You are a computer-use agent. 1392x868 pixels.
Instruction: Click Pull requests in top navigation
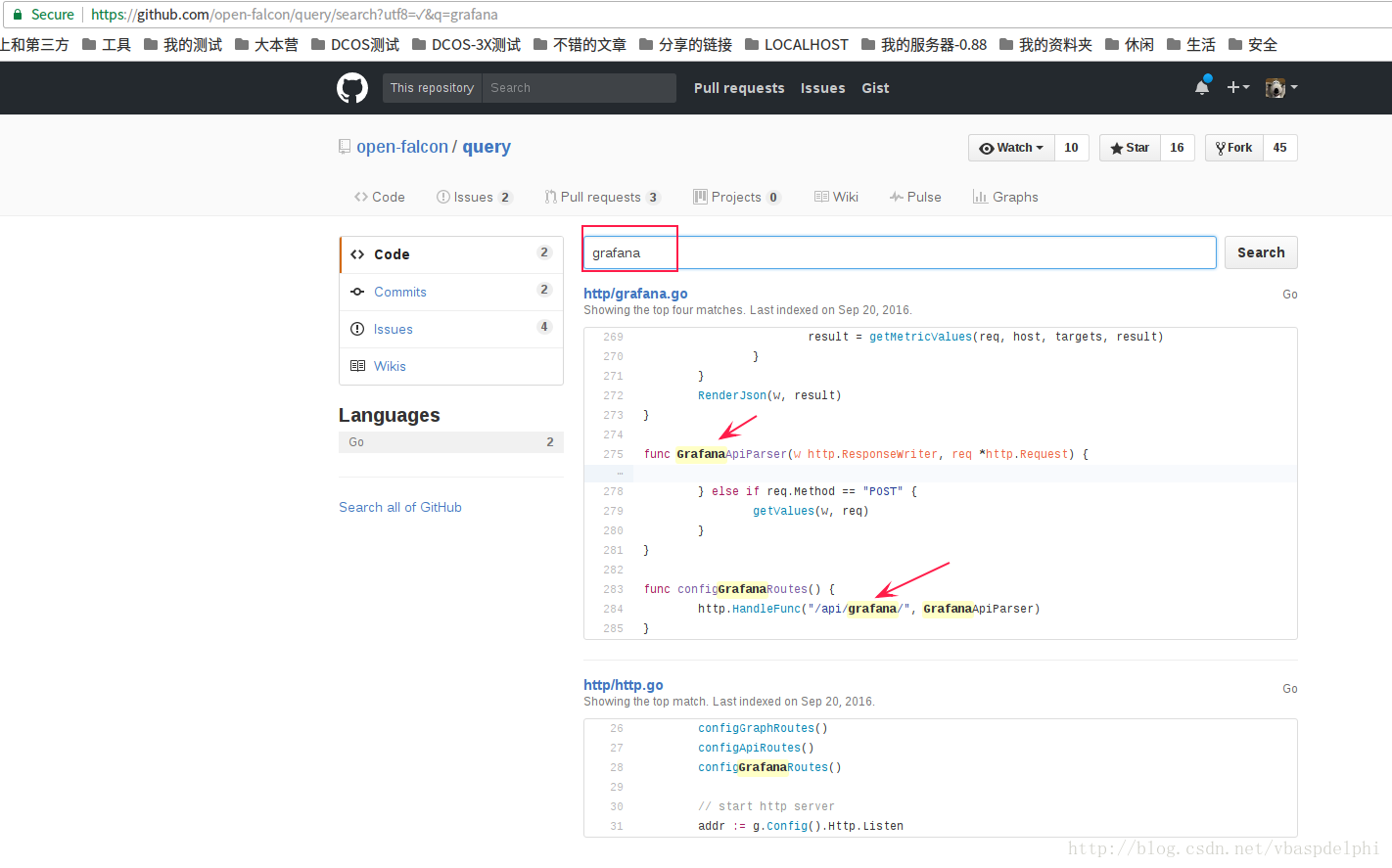click(x=739, y=88)
